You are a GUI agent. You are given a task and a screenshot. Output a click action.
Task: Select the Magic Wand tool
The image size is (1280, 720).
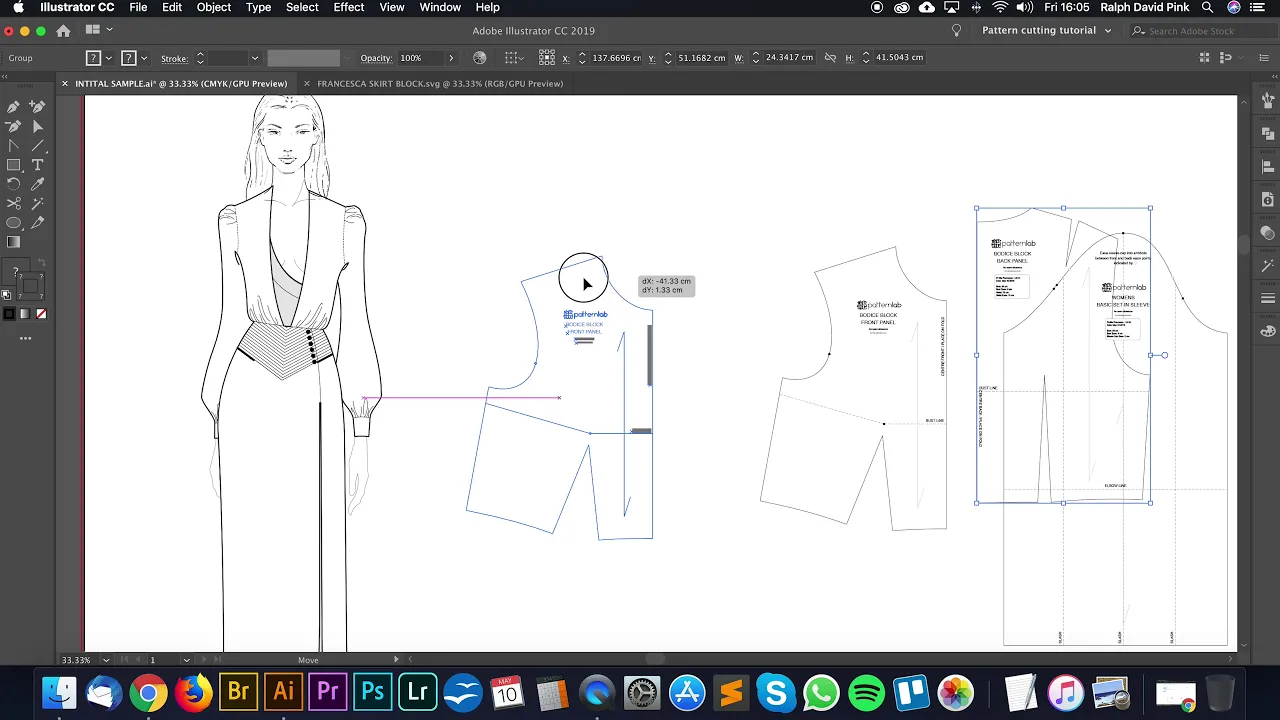click(x=38, y=204)
